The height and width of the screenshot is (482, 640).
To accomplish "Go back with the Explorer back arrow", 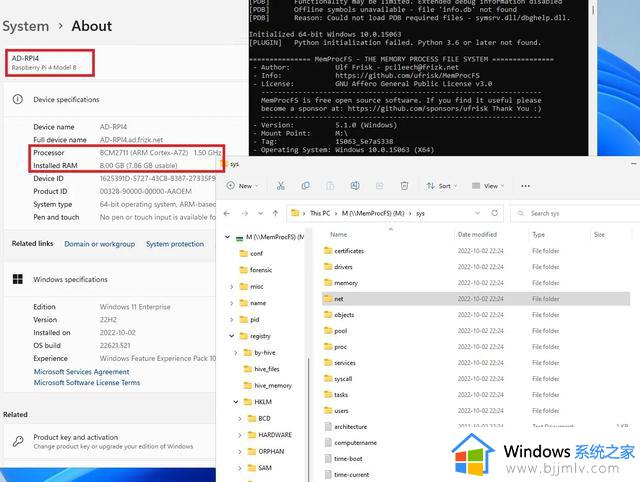I will coord(227,213).
